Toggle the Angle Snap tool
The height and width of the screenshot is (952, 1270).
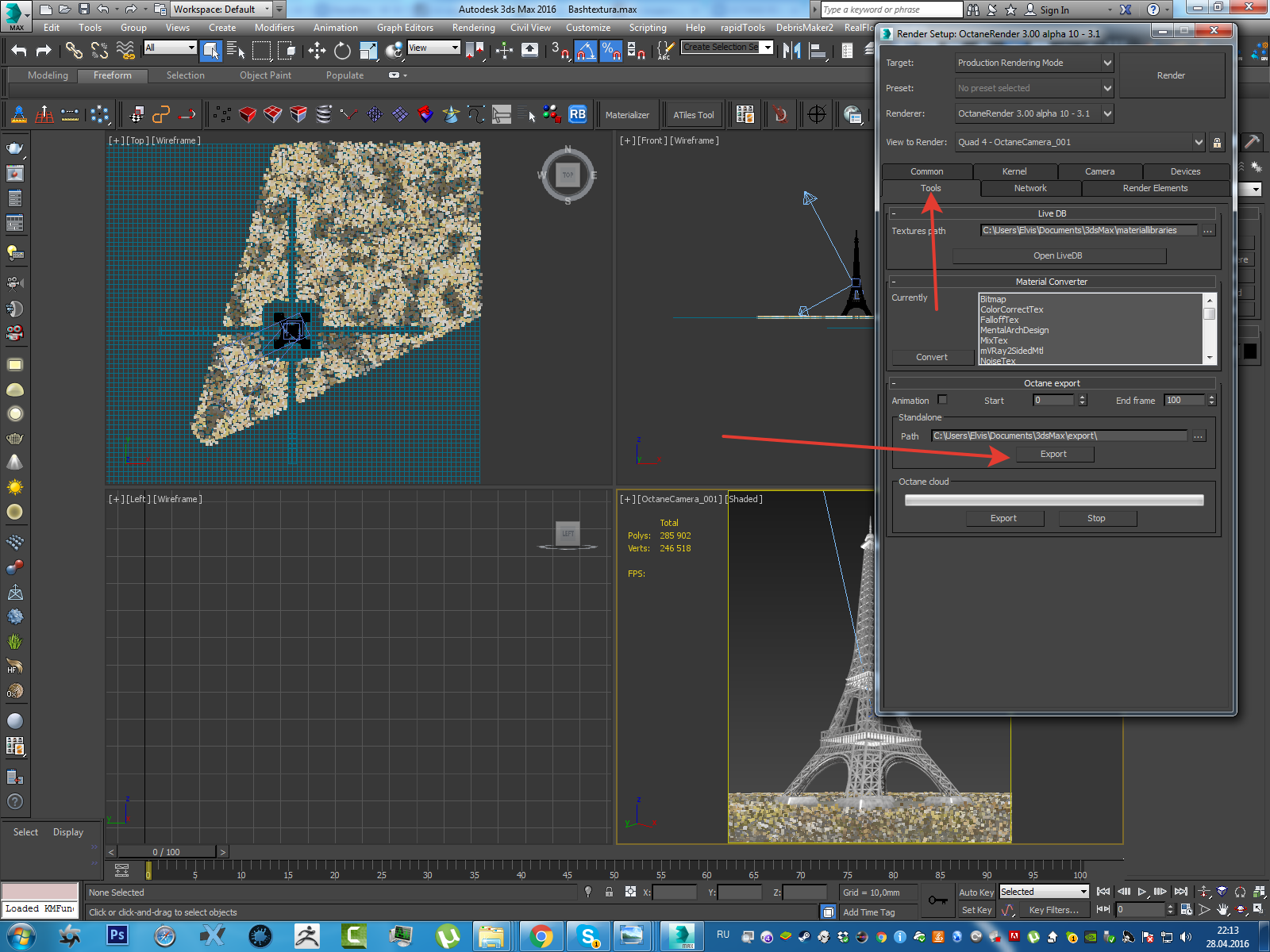[586, 51]
